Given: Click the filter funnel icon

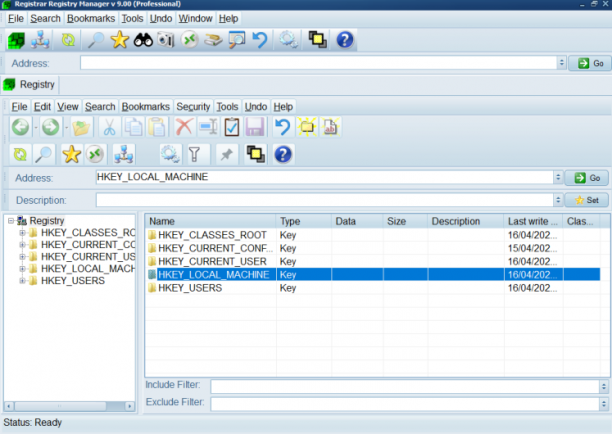Looking at the screenshot, I should 194,155.
